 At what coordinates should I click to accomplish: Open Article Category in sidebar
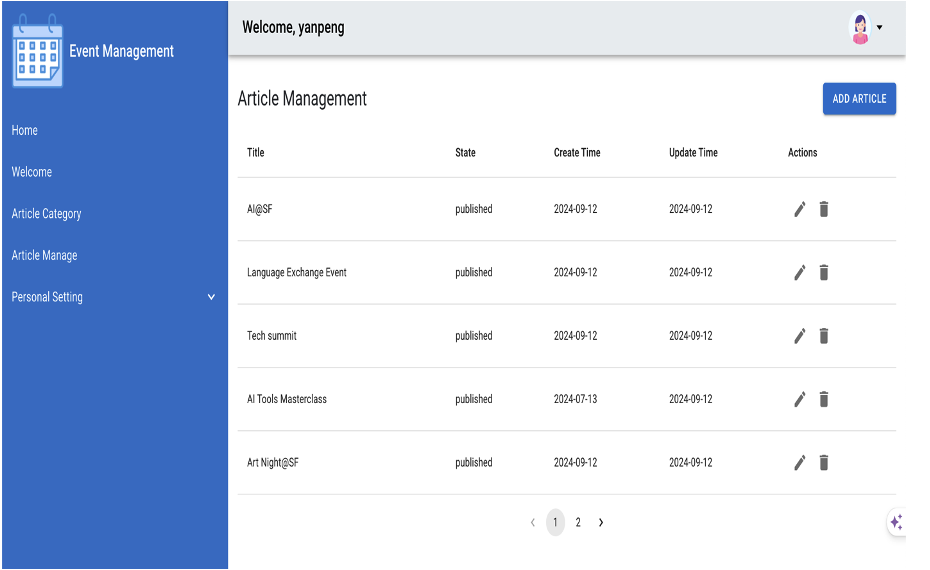click(x=47, y=214)
